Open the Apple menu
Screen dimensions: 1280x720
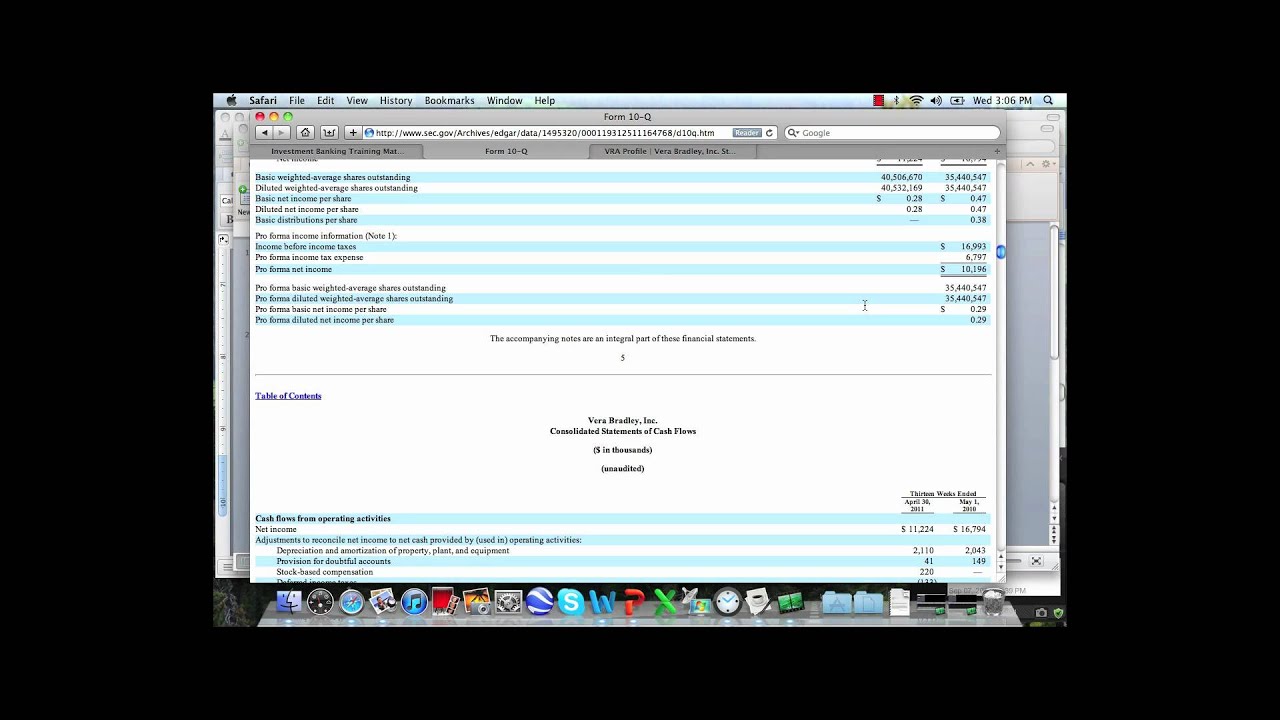click(232, 100)
